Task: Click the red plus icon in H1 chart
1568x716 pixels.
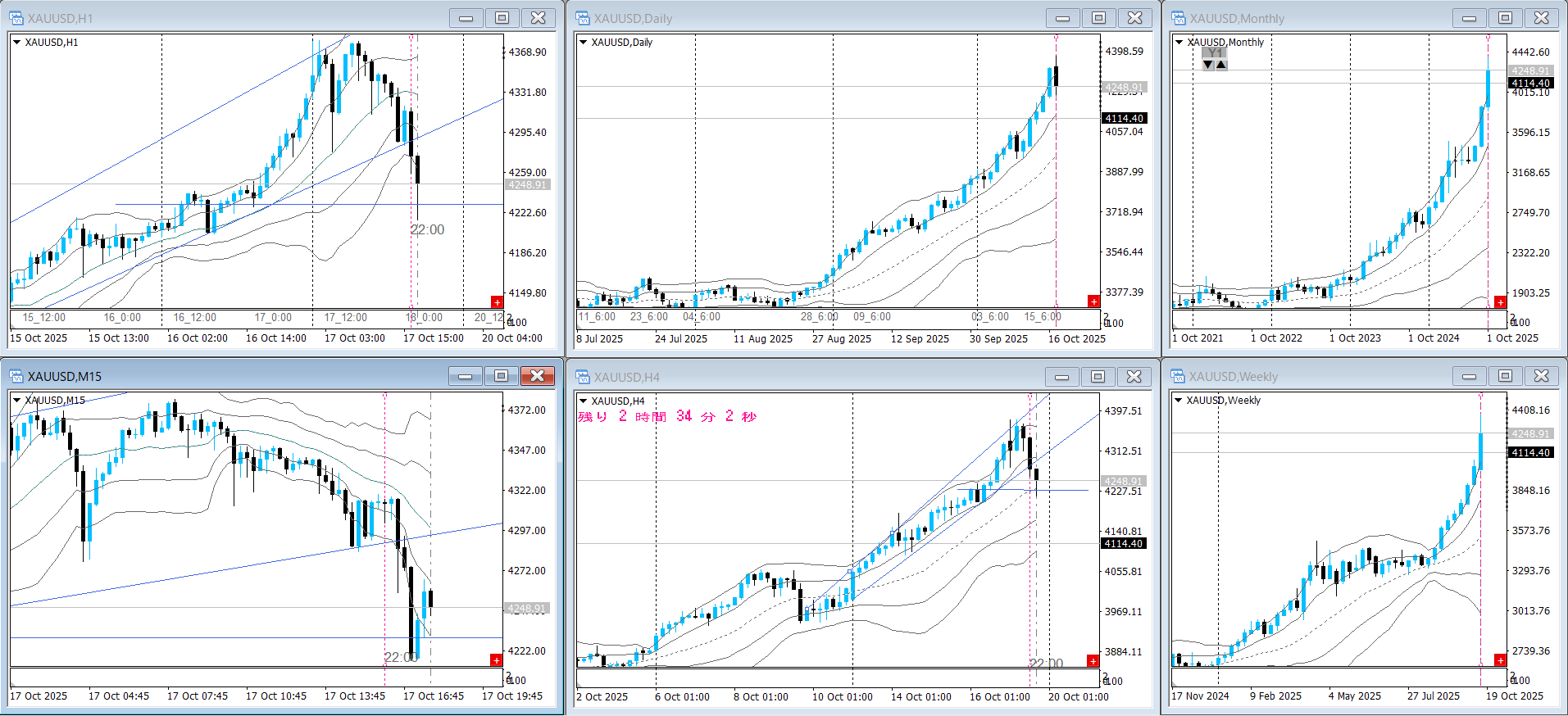Action: coord(497,302)
